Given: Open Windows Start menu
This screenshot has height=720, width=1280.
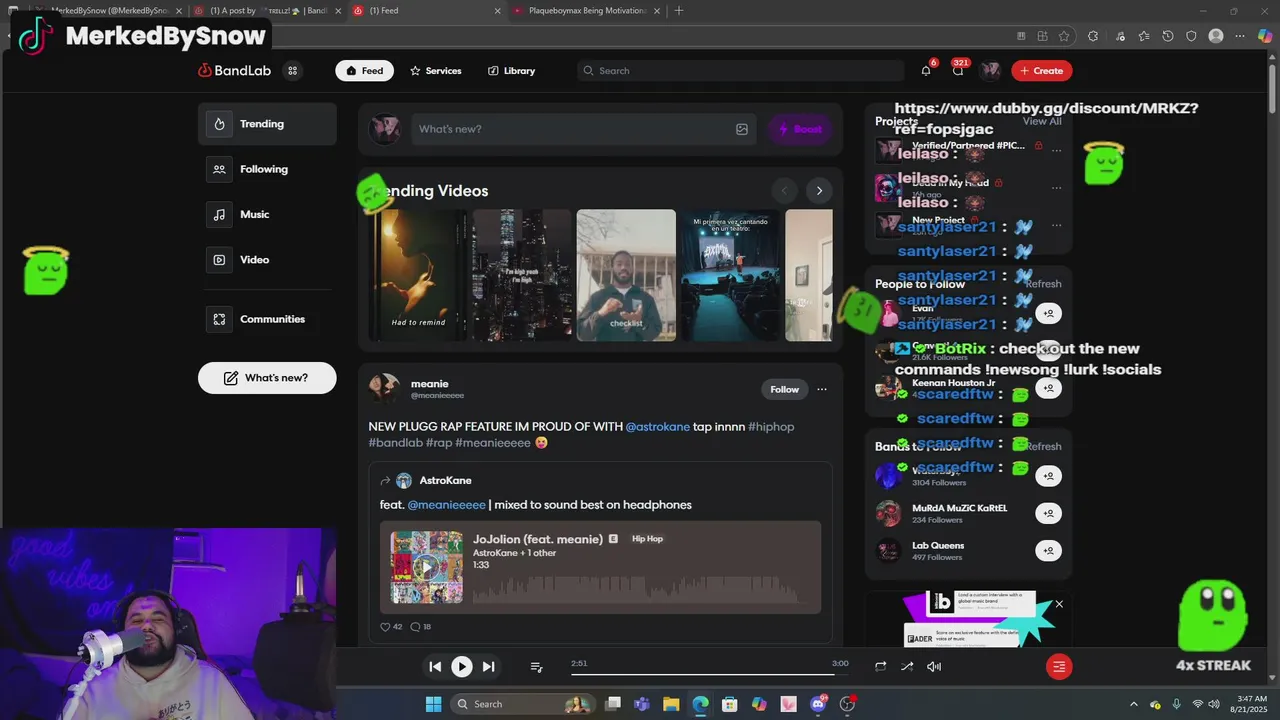Looking at the screenshot, I should click(434, 704).
